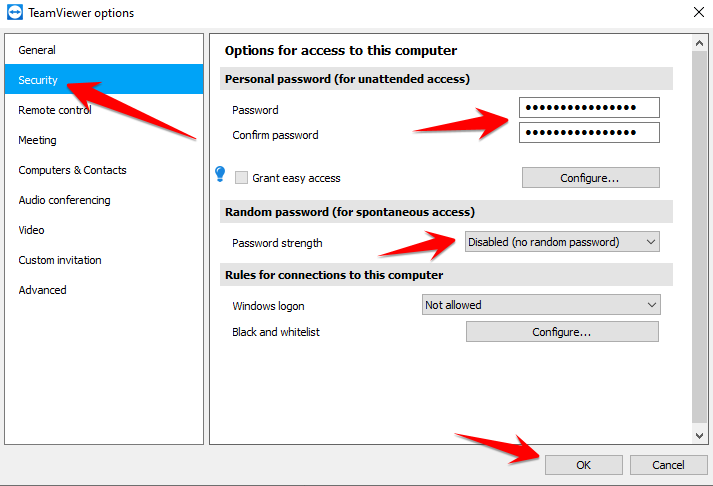Open the Password strength dropdown
Image resolution: width=713 pixels, height=486 pixels.
562,242
